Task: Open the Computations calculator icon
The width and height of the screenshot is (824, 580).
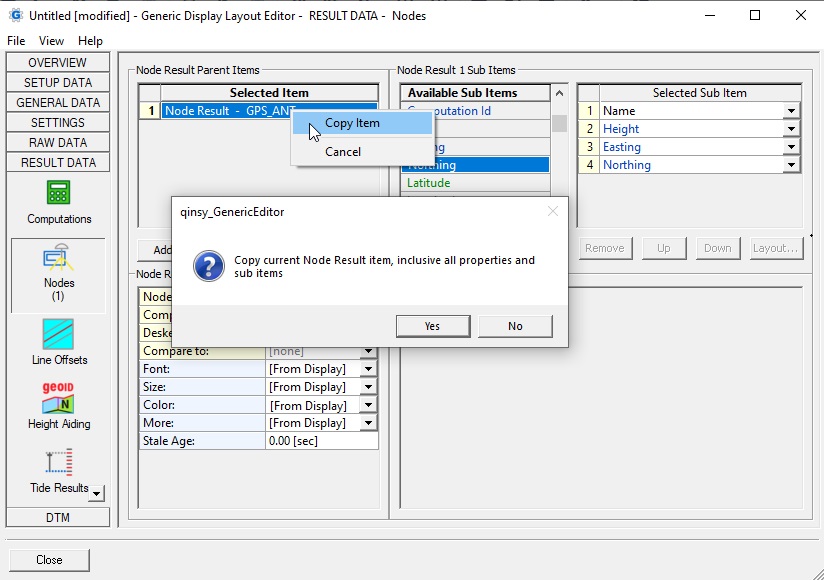Action: pyautogui.click(x=58, y=193)
